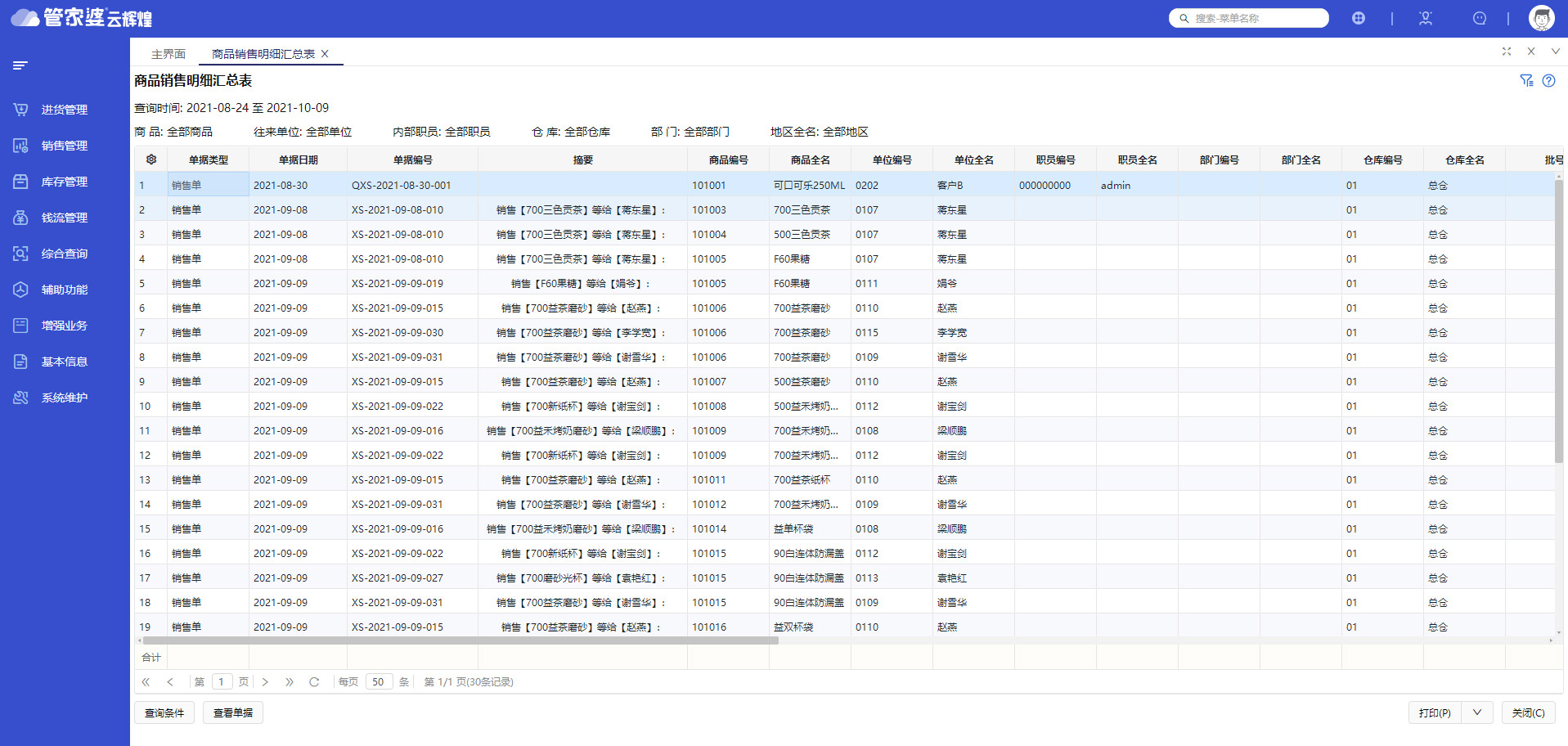Image resolution: width=1568 pixels, height=746 pixels.
Task: Collapse the sidebar with the hamburger icon
Action: pyautogui.click(x=20, y=65)
